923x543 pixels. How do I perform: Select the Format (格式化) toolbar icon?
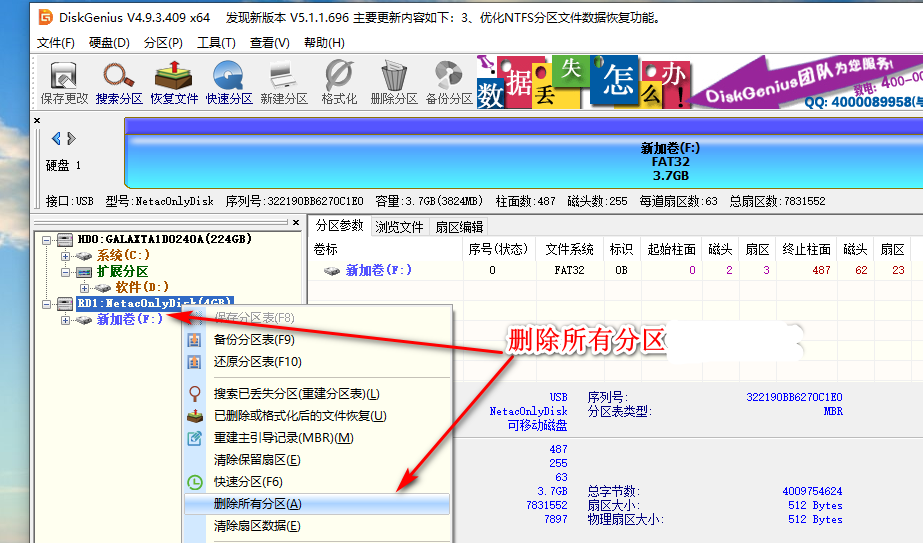[339, 82]
